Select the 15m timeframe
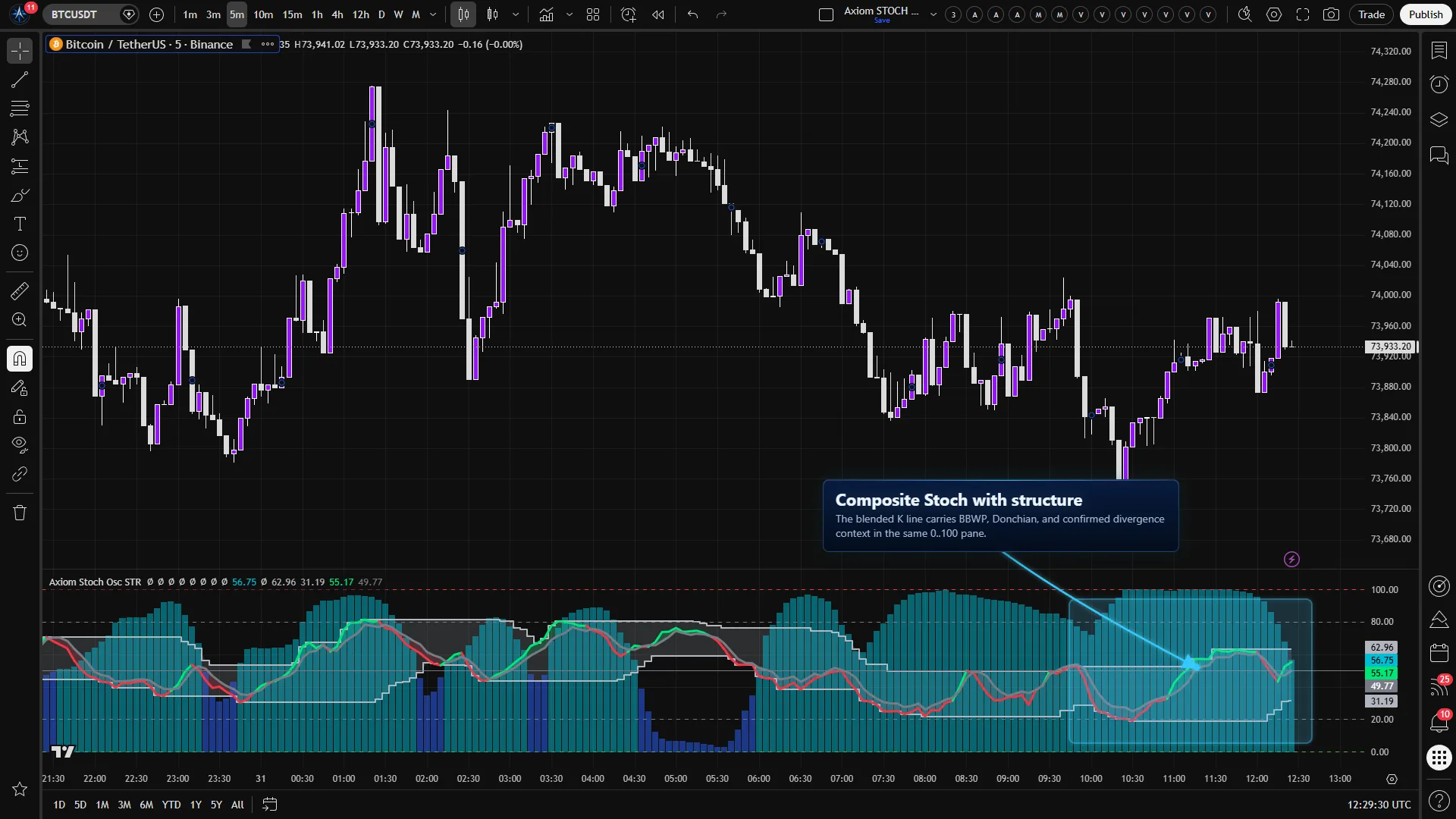Screen dimensions: 1456x819 tap(292, 14)
